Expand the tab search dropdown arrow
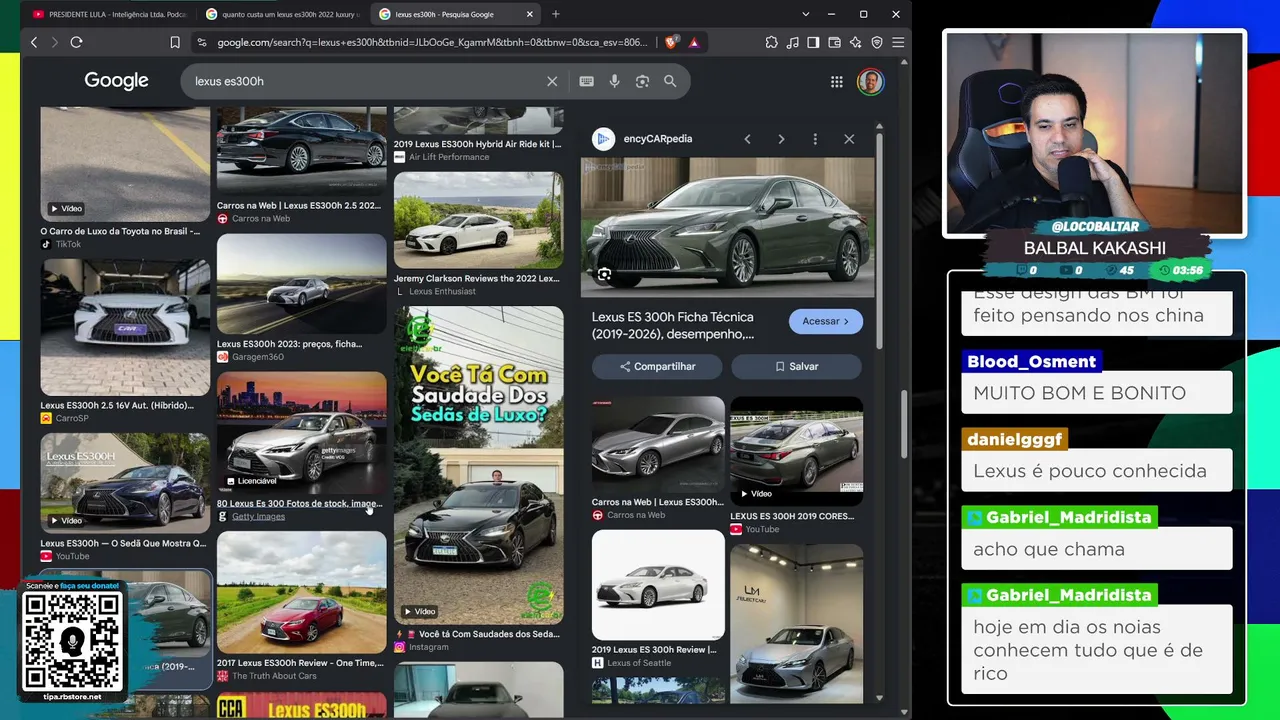The image size is (1280, 720). (805, 14)
